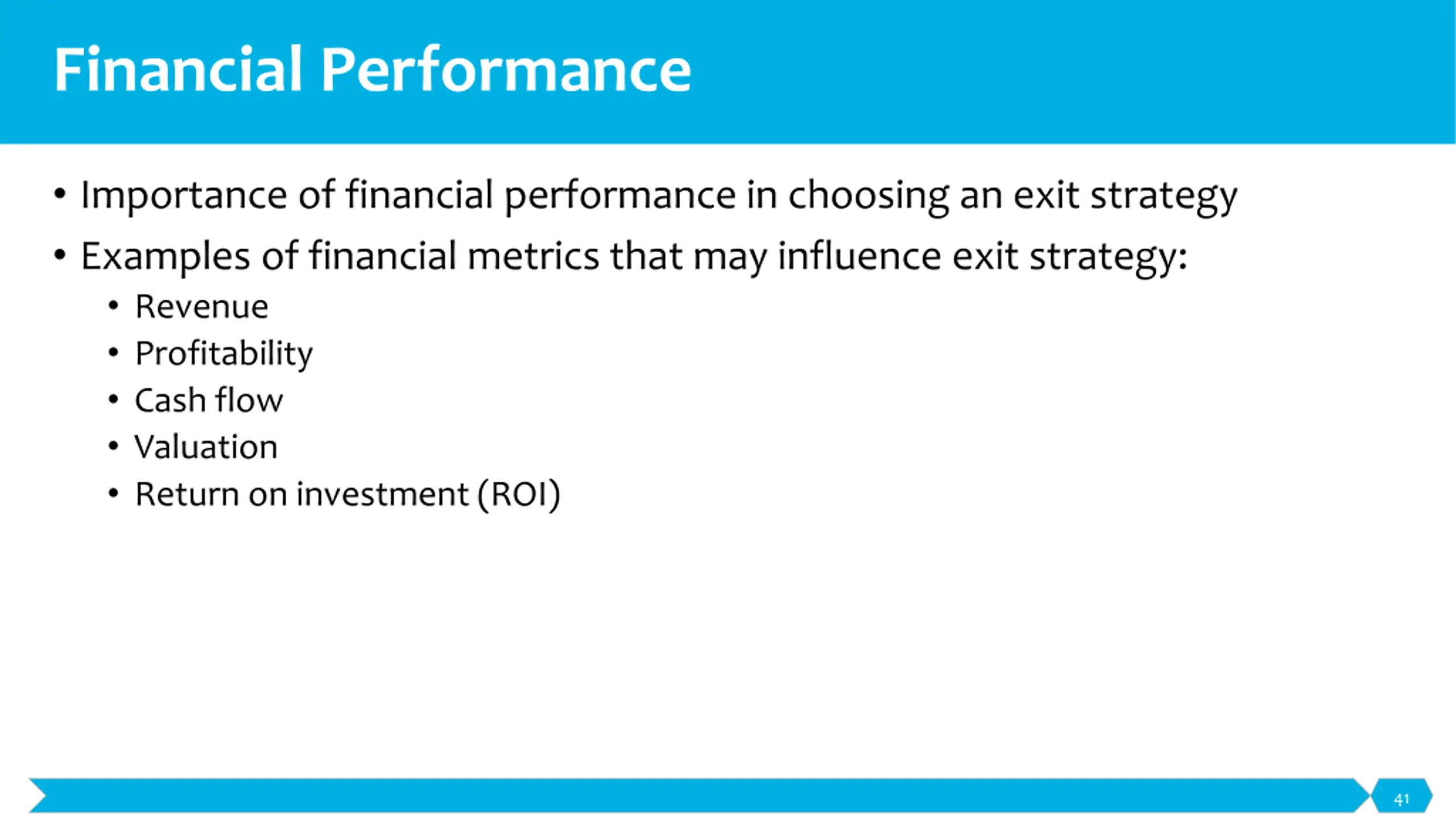Screen dimensions: 1456x819
Task: Click the bullet dot before "Cash flow"
Action: tap(114, 399)
